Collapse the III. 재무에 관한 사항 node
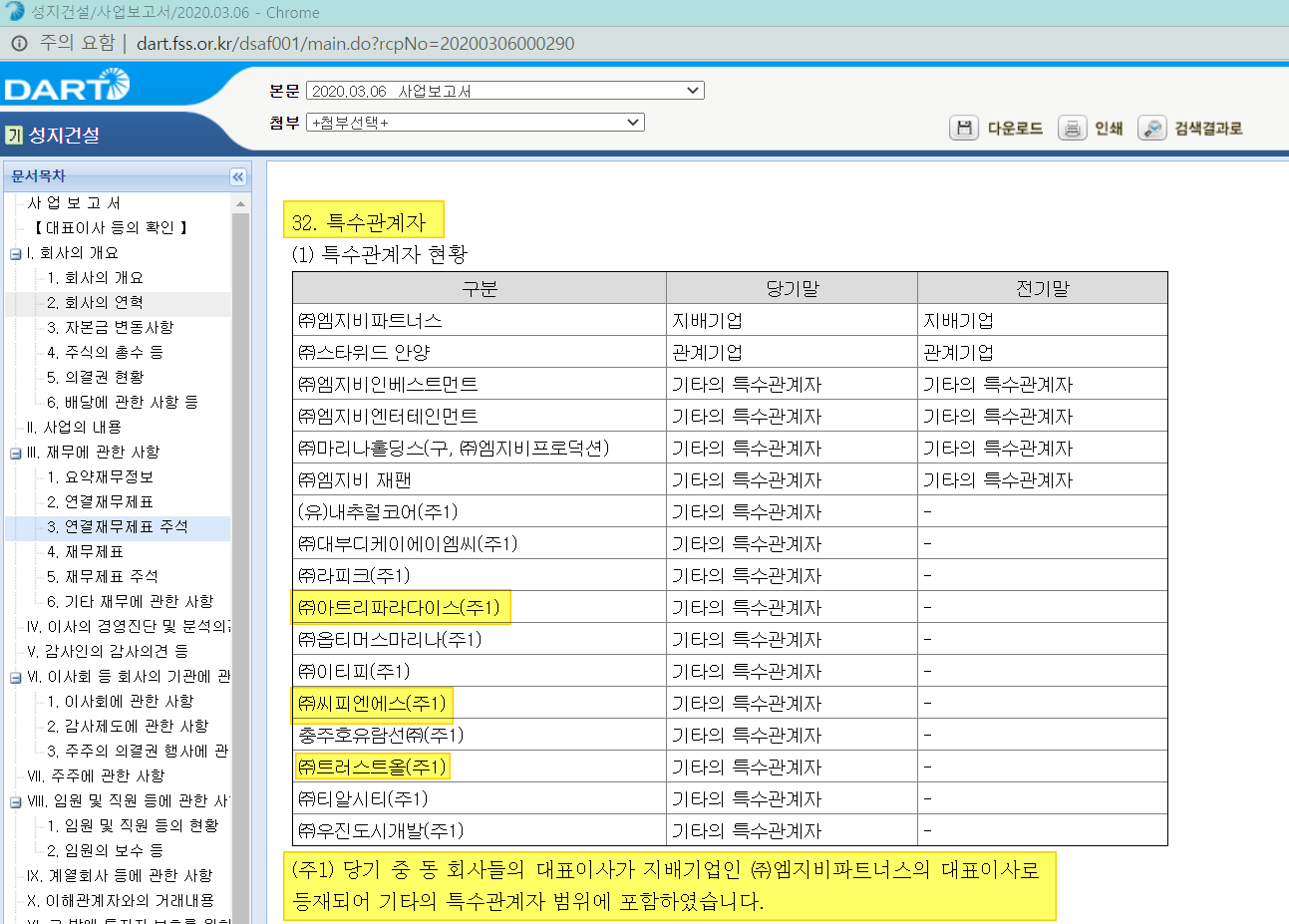1289x924 pixels. tap(15, 453)
